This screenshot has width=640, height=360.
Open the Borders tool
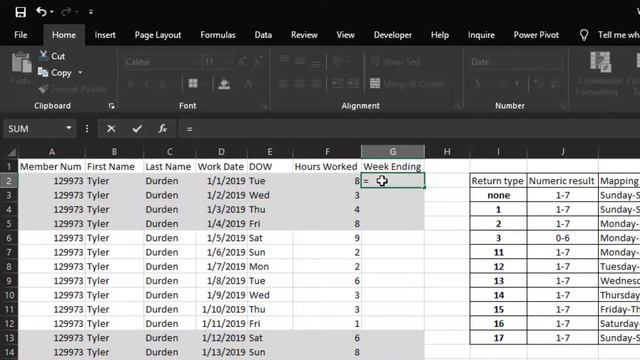pyautogui.click(x=193, y=84)
